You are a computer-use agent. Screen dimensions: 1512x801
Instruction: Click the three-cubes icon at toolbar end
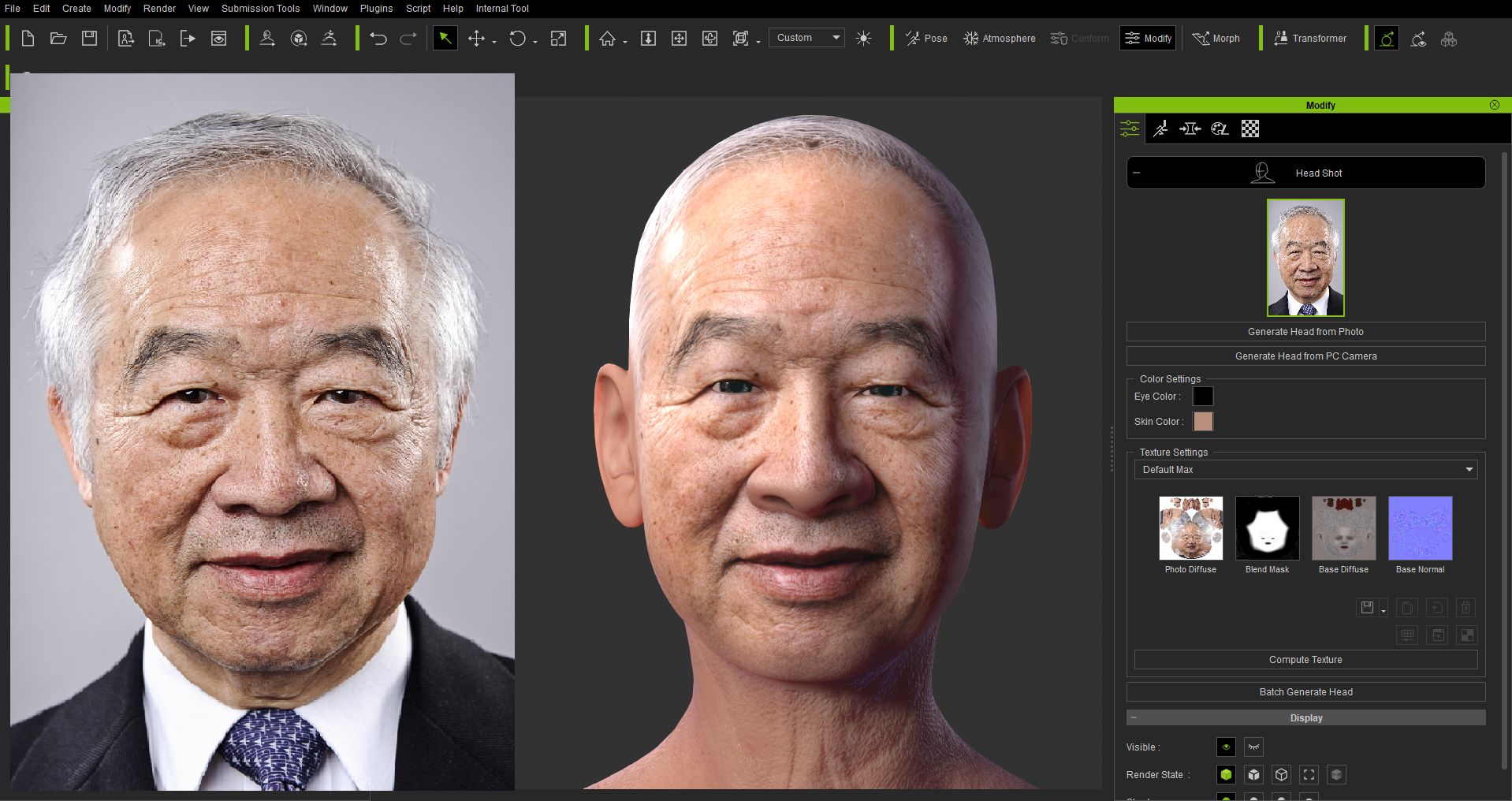point(1449,38)
